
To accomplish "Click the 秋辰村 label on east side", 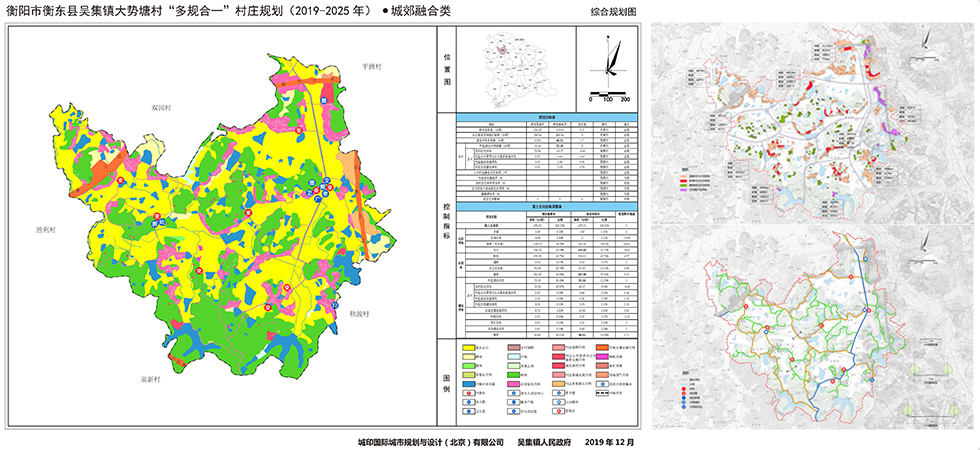I will coord(360,313).
